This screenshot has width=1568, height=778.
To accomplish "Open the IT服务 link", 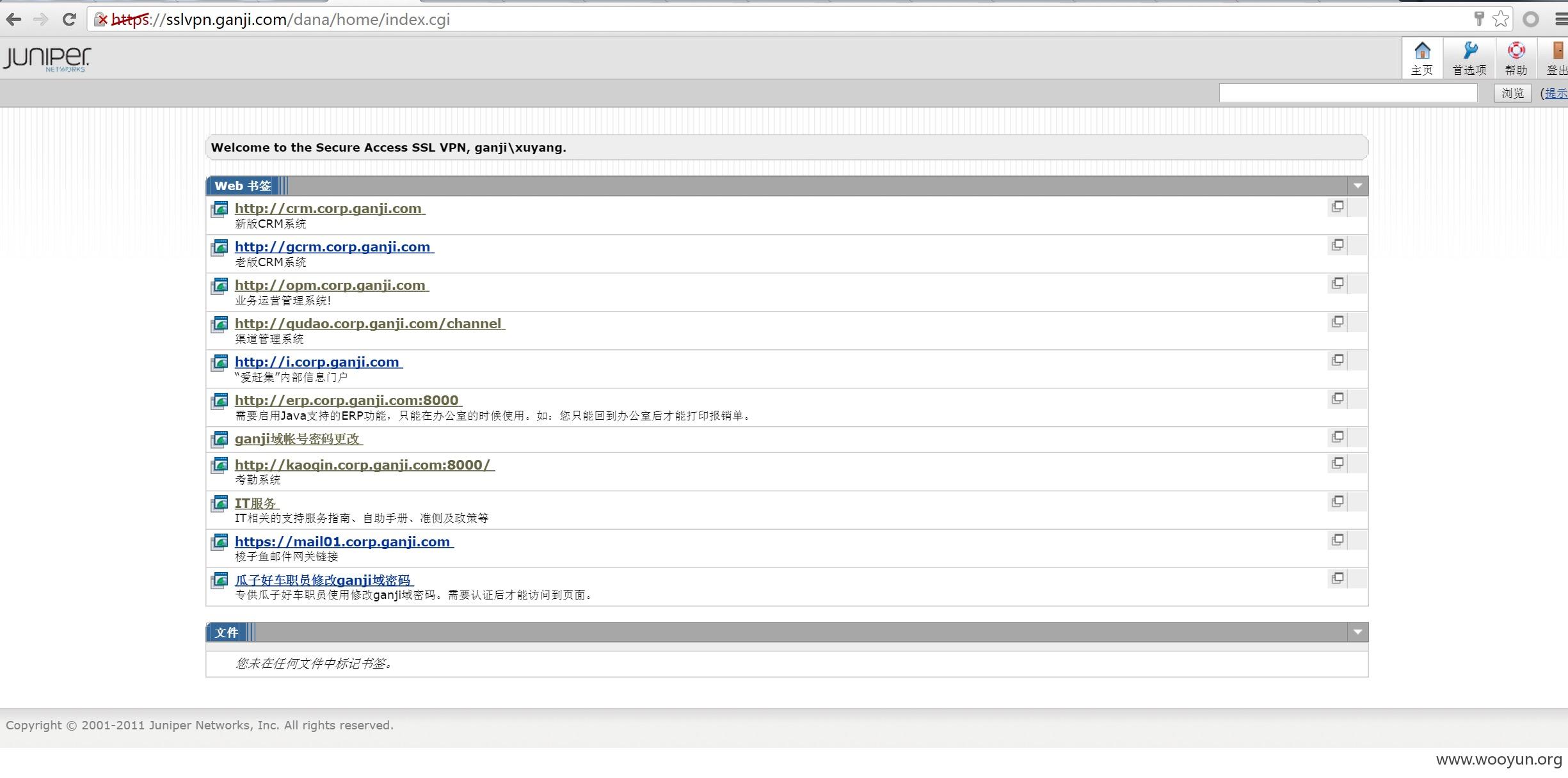I will [x=257, y=504].
